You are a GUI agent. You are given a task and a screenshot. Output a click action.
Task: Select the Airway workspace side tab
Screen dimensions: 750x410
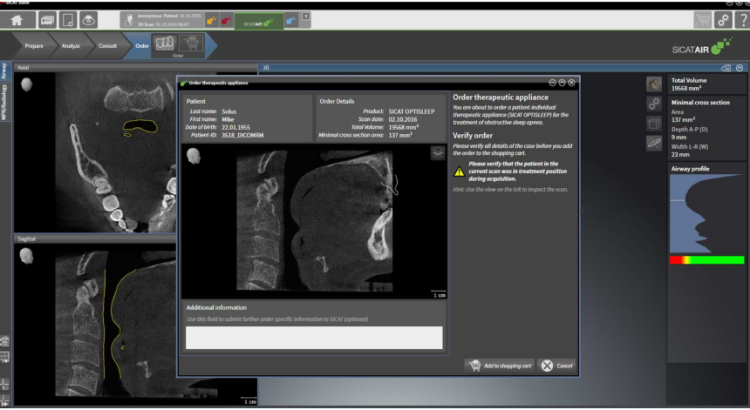coord(4,71)
